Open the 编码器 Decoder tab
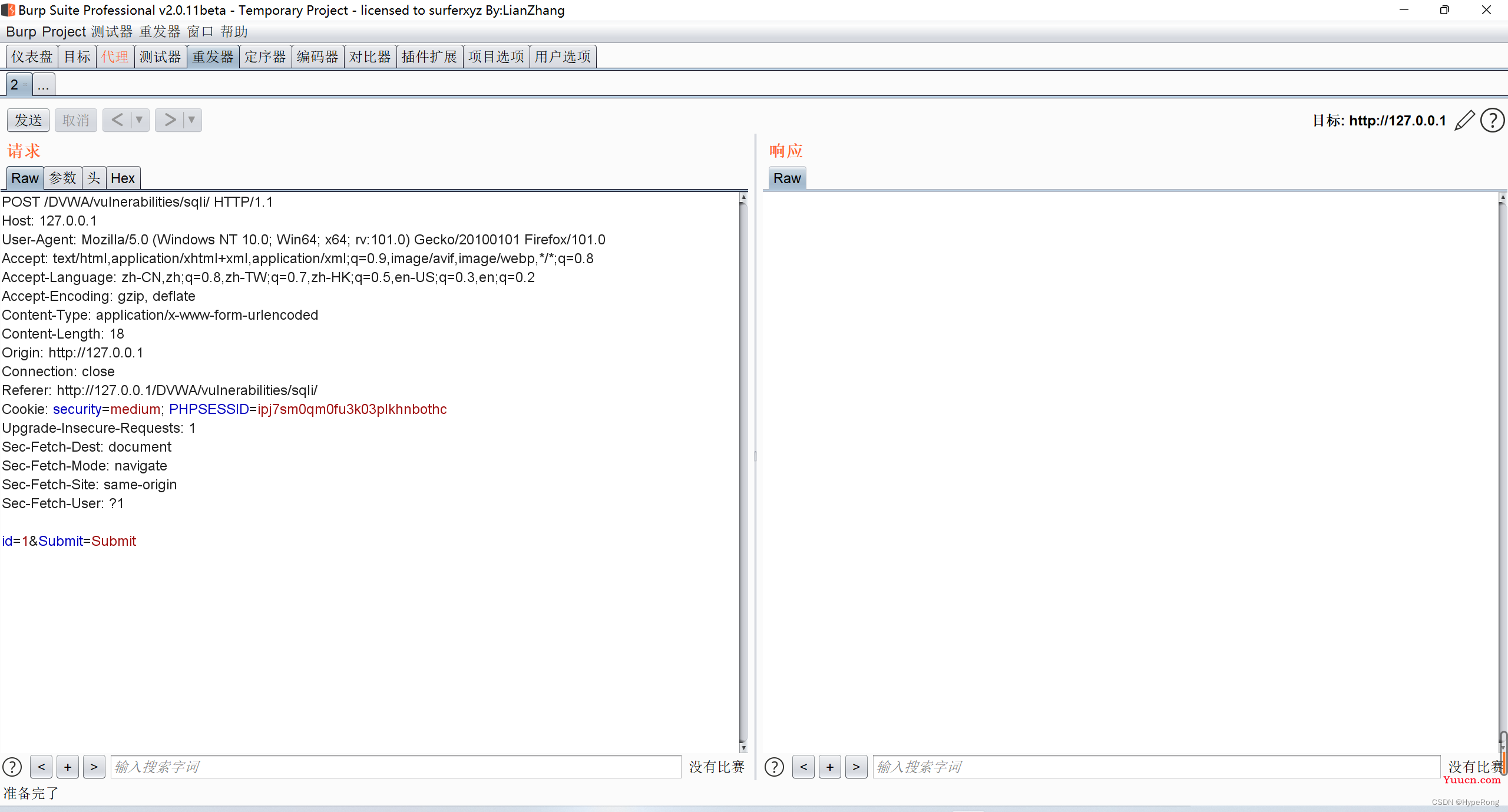 click(318, 57)
